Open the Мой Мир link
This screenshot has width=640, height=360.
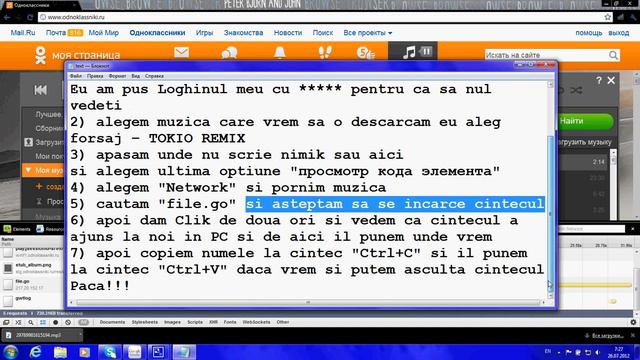tap(104, 33)
